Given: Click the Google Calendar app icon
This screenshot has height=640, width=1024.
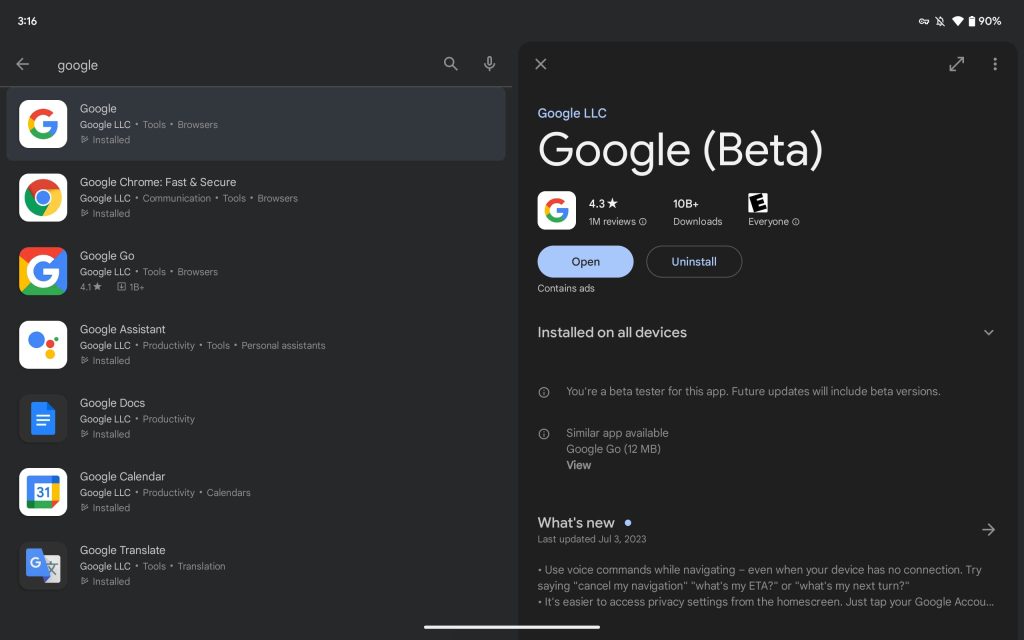Looking at the screenshot, I should [x=43, y=492].
